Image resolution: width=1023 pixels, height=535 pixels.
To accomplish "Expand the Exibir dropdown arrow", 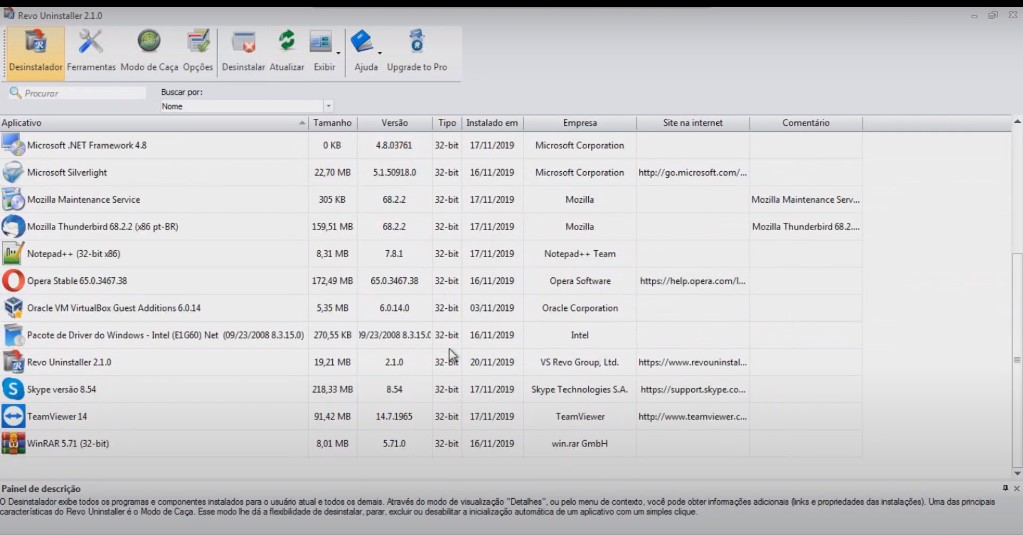I will coord(339,53).
